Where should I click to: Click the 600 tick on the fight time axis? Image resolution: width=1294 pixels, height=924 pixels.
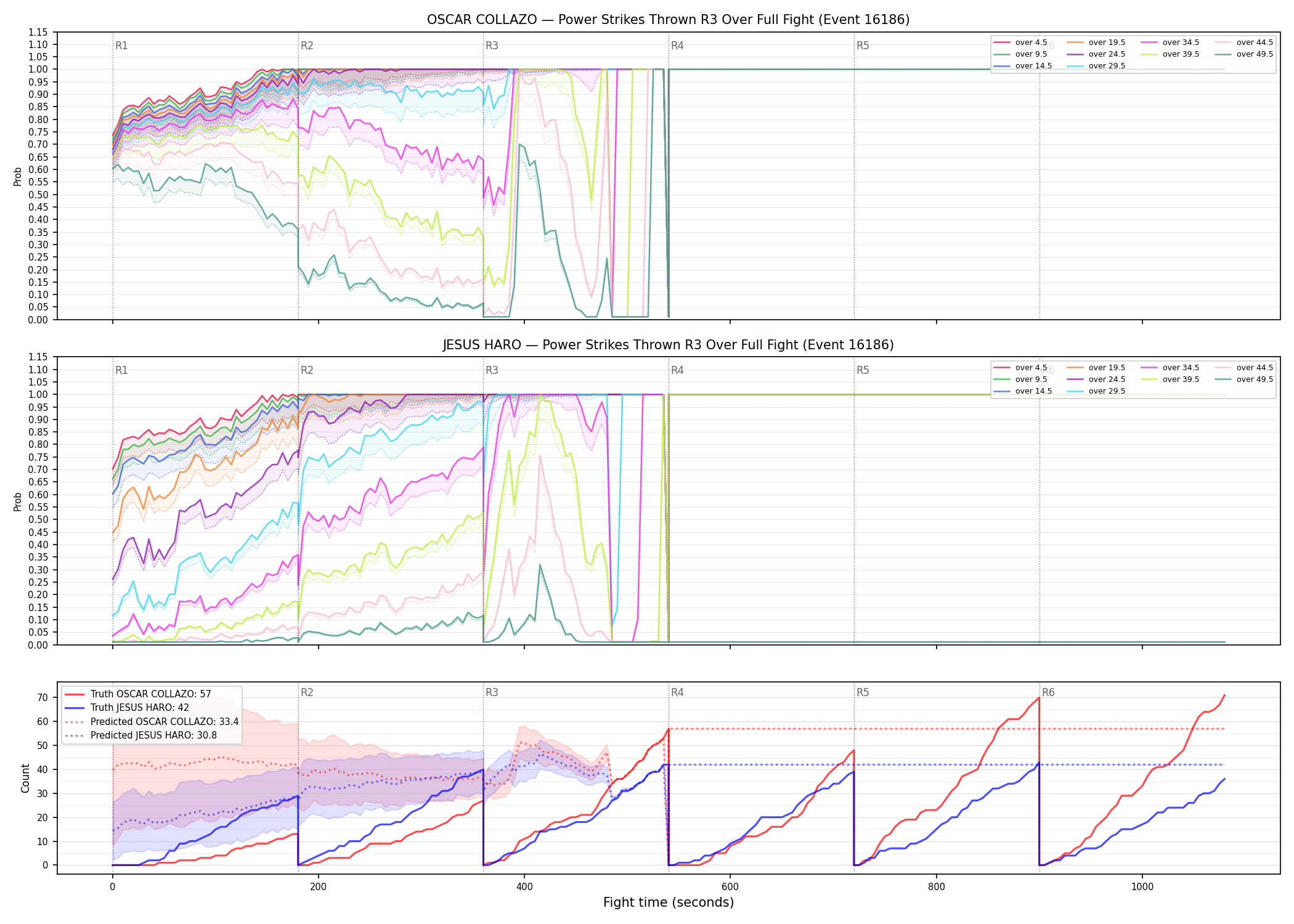click(730, 886)
